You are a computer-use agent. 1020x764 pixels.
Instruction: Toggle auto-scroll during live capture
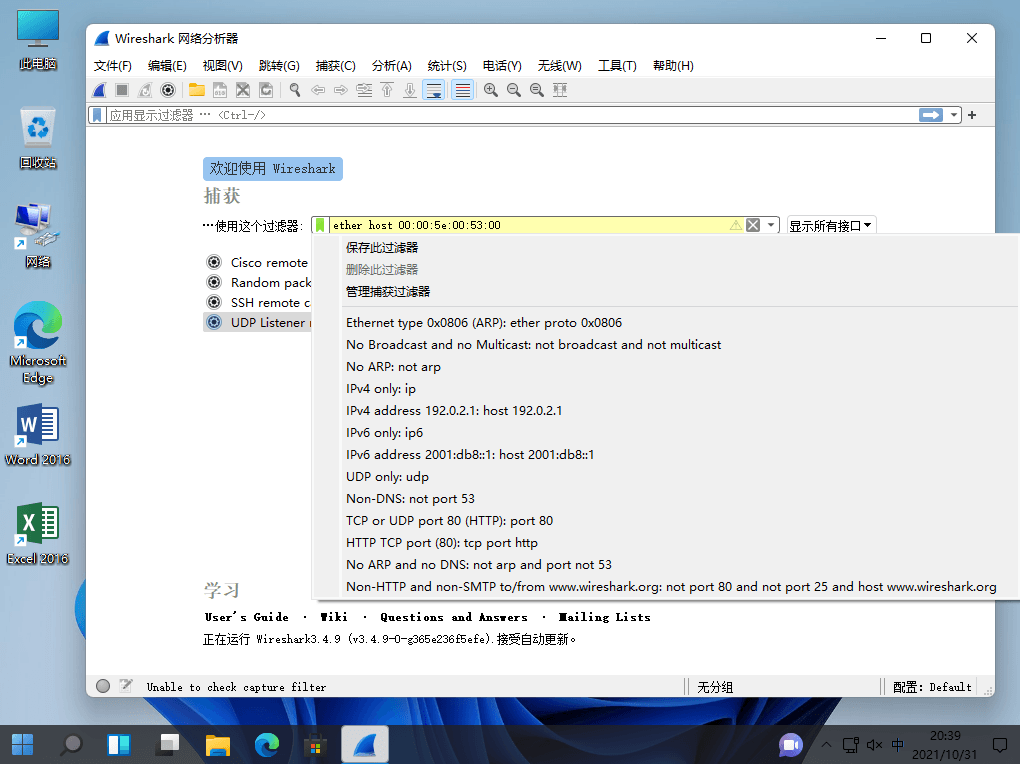[433, 90]
